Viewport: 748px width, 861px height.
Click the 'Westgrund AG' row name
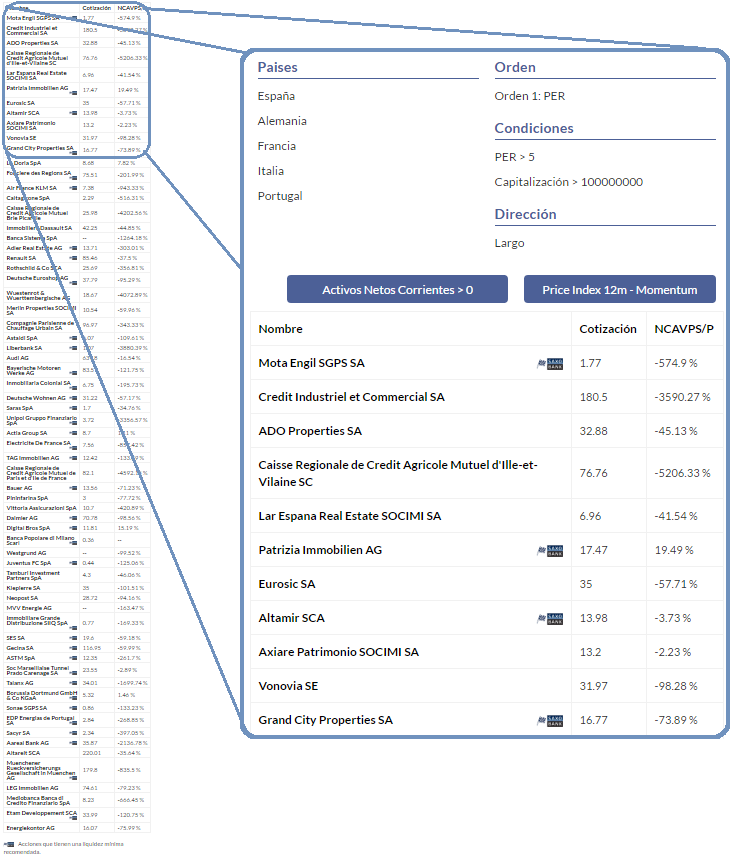(x=26, y=553)
